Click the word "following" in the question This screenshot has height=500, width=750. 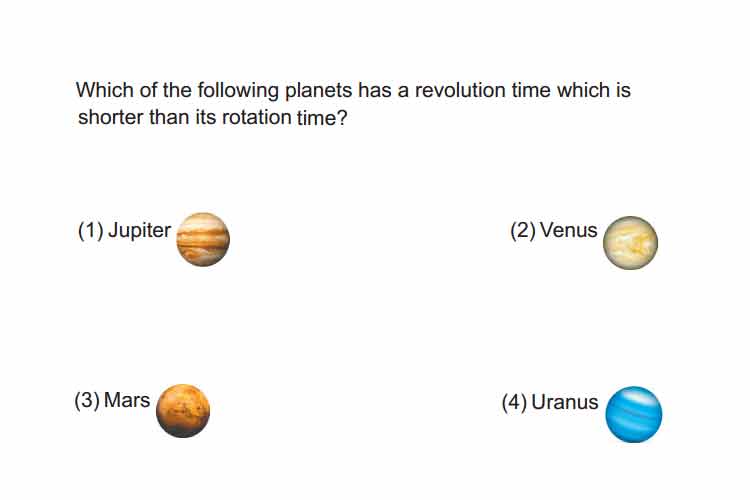coord(238,91)
